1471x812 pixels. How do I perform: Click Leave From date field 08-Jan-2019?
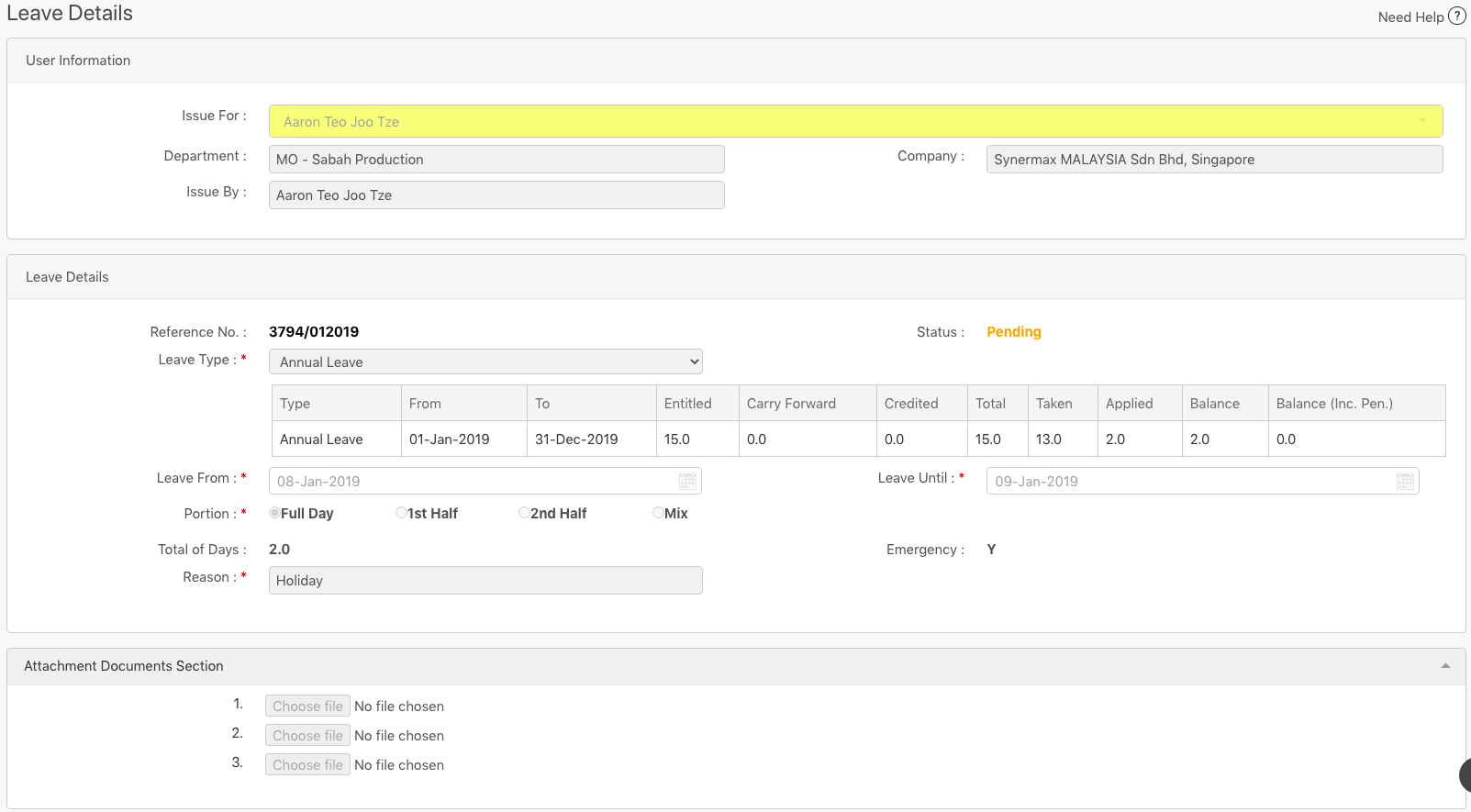[x=485, y=481]
